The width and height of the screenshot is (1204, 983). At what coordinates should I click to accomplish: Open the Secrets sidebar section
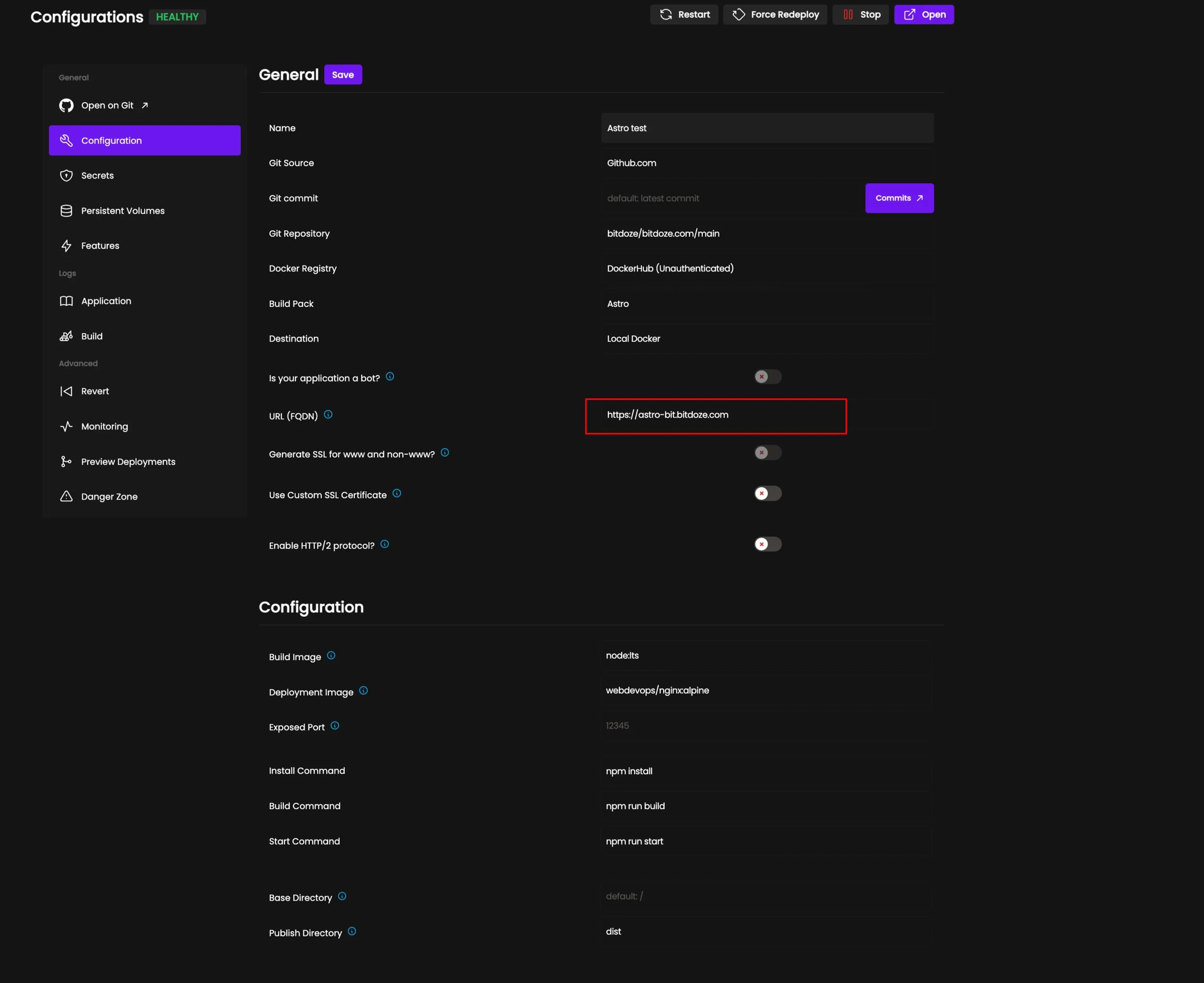coord(144,176)
